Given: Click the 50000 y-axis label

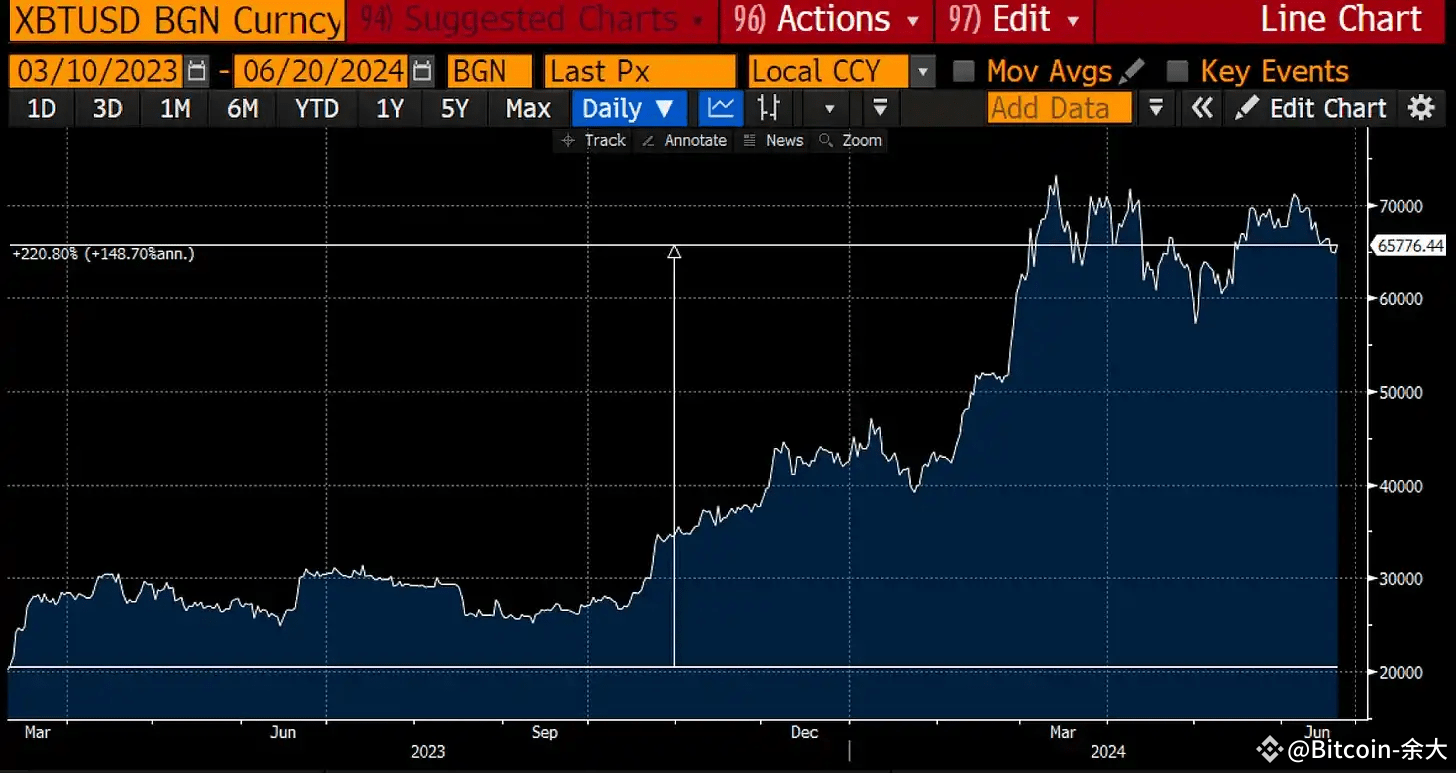Looking at the screenshot, I should (1401, 393).
